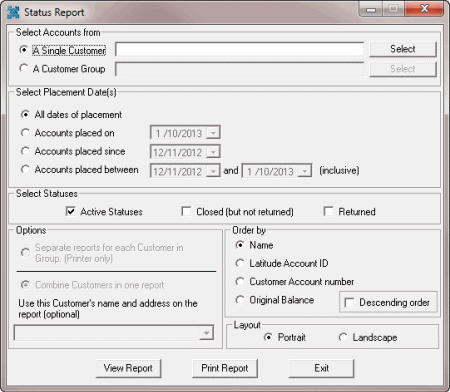The height and width of the screenshot is (392, 450).
Task: Open the Accounts placed on date dropdown
Action: click(x=213, y=133)
